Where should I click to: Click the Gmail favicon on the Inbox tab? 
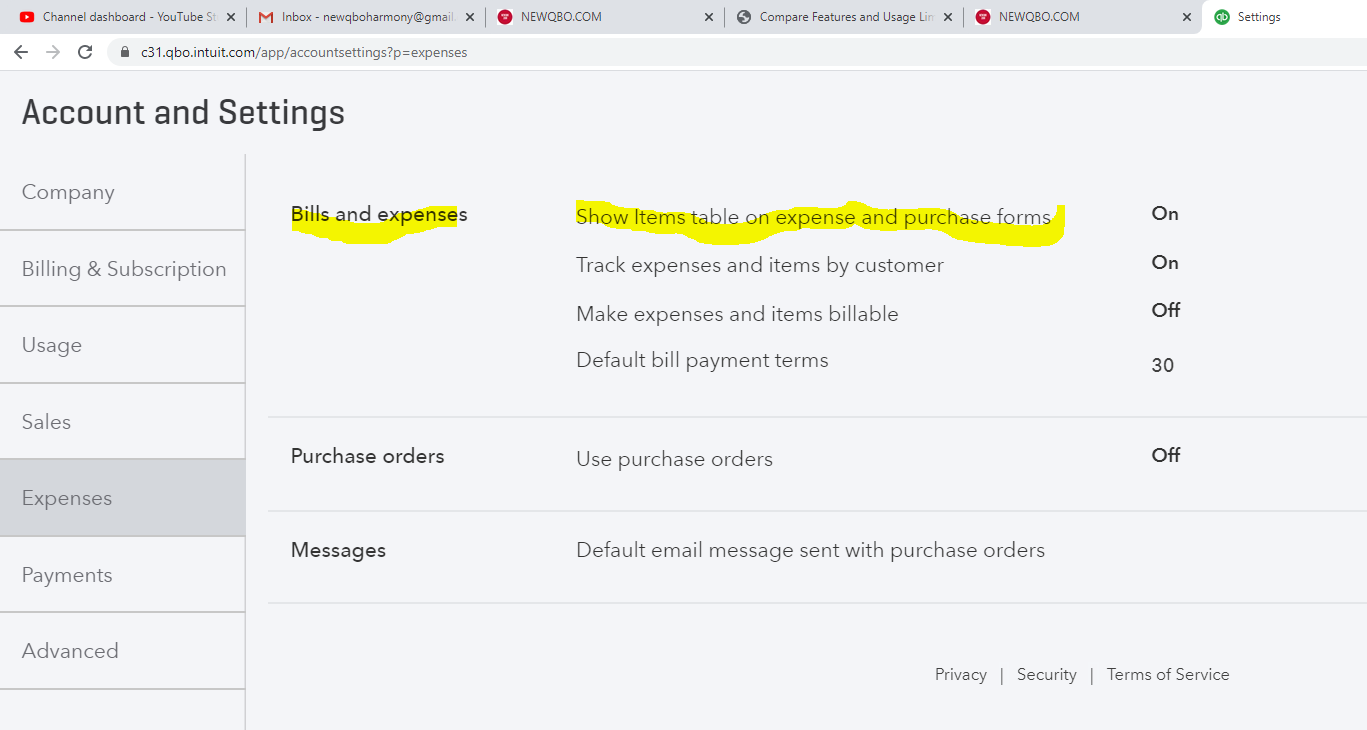click(265, 16)
